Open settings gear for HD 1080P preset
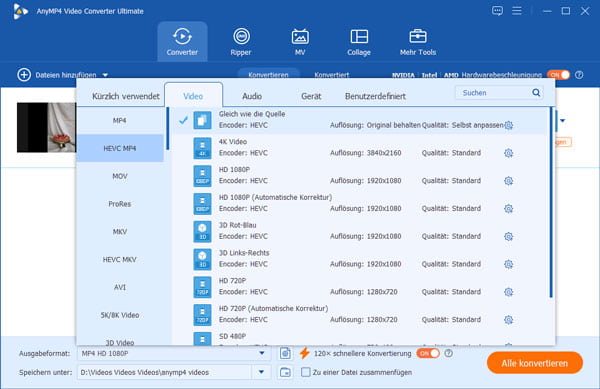The height and width of the screenshot is (389, 600). tap(509, 181)
